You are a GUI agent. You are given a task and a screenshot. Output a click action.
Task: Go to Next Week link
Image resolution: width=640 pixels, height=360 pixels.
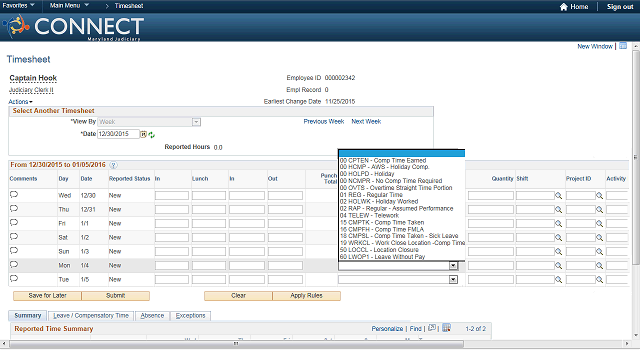(366, 122)
